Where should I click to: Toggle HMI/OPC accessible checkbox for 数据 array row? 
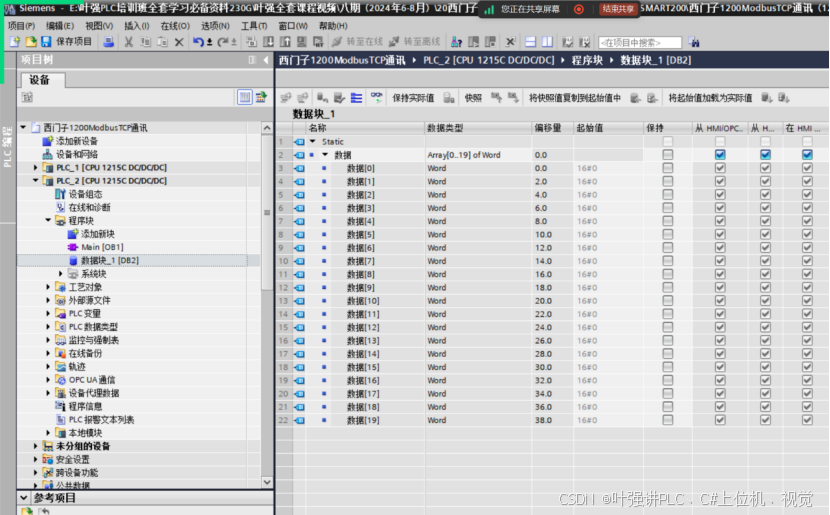720,155
